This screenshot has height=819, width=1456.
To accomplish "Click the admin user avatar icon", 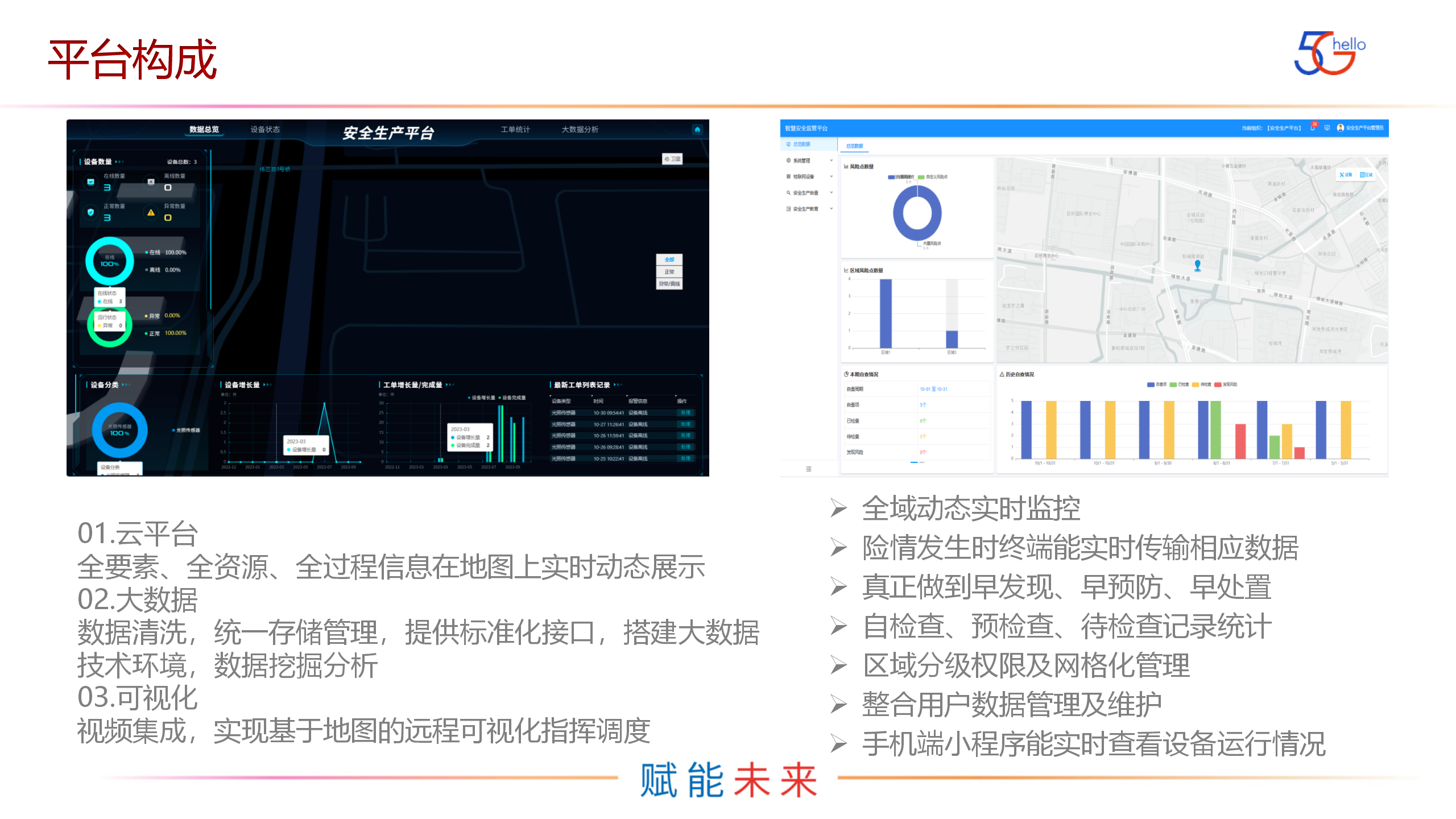I will 1341,127.
